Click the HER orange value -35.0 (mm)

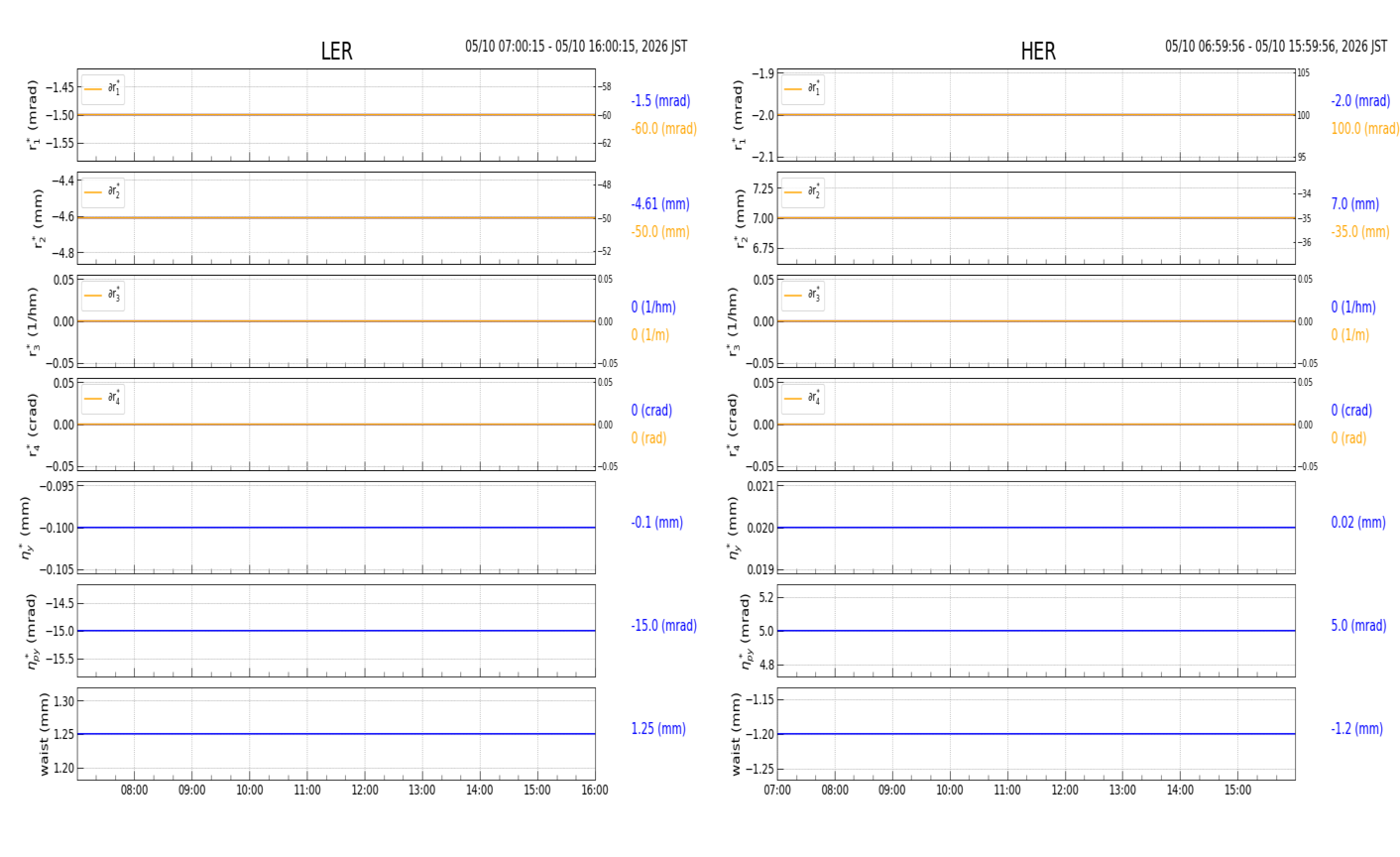coord(1360,232)
